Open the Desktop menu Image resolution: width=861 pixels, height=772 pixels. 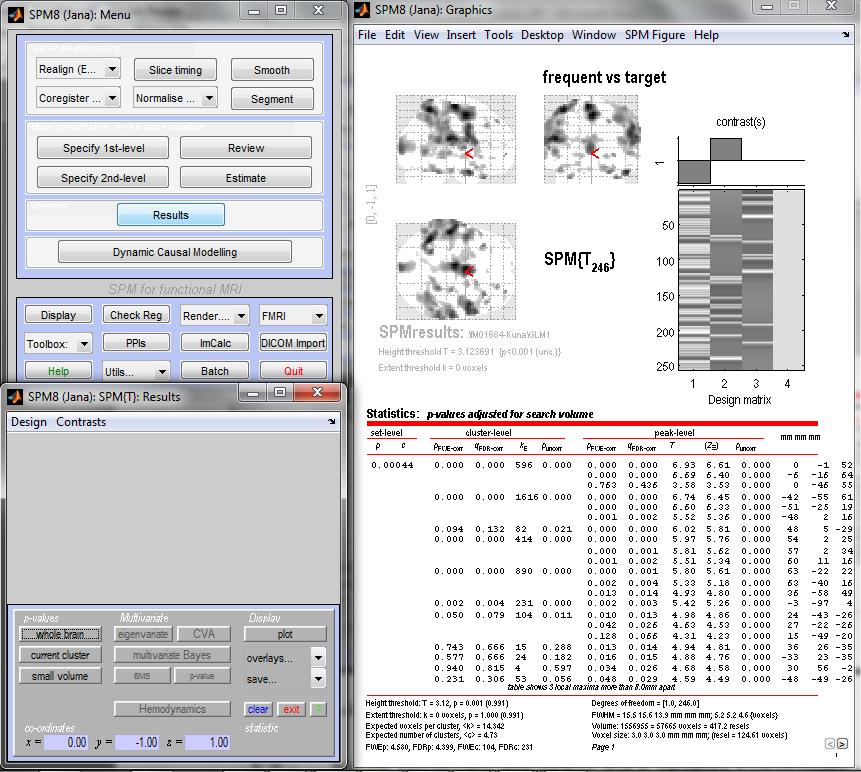tap(542, 35)
